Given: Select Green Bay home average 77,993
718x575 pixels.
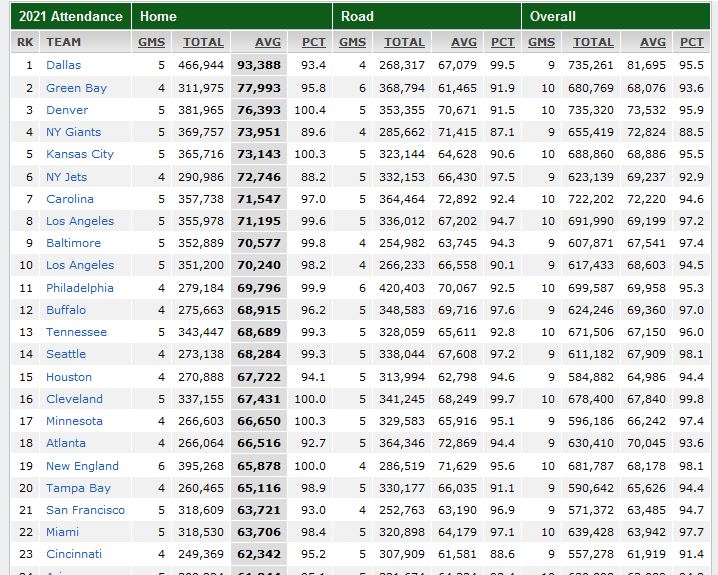Looking at the screenshot, I should click(x=259, y=88).
